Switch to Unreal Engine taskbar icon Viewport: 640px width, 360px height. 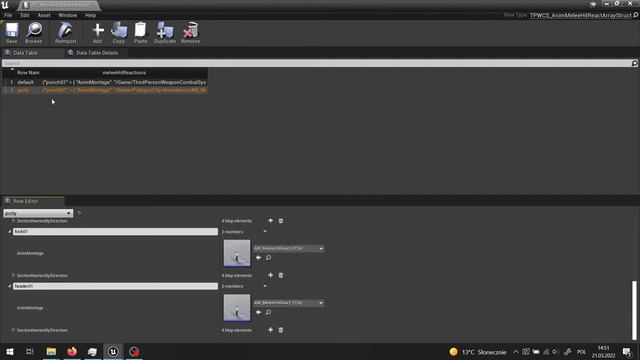pos(113,351)
